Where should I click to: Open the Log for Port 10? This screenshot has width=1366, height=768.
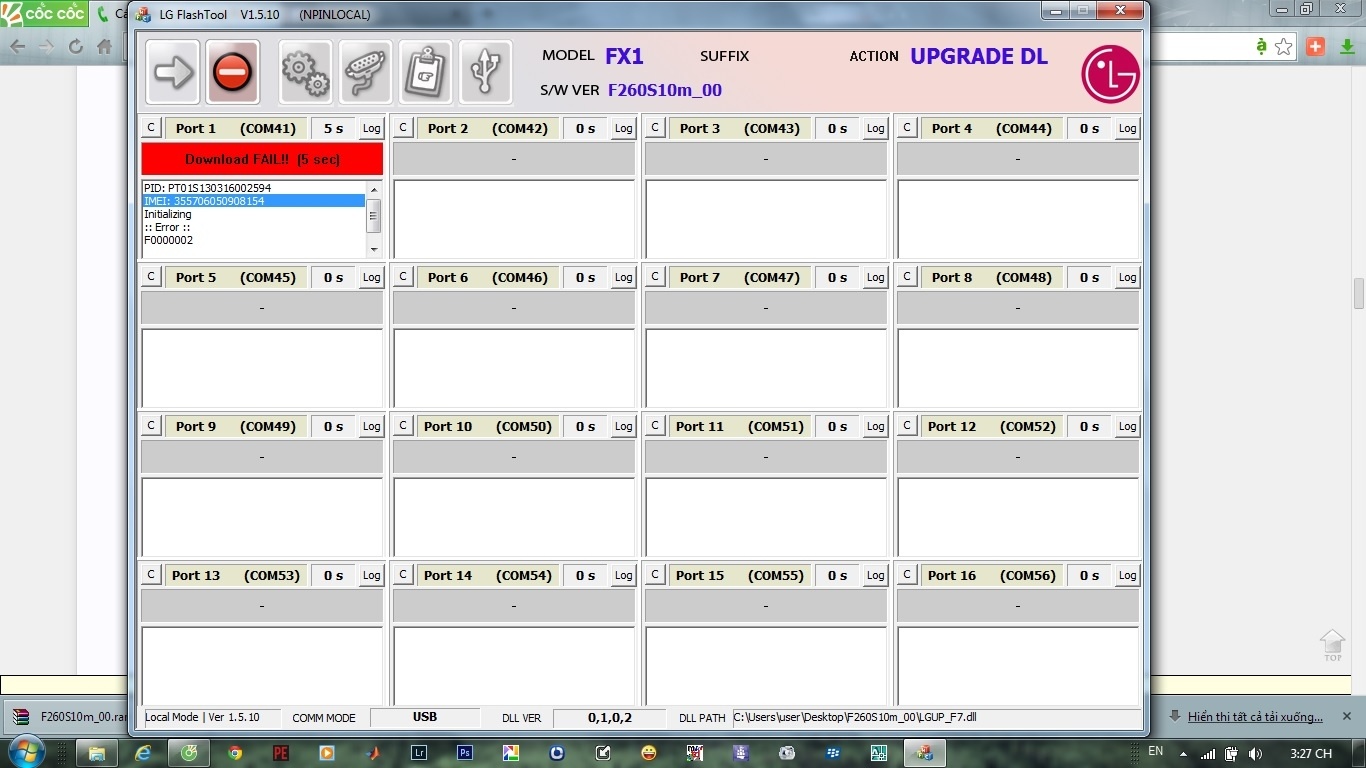click(624, 426)
